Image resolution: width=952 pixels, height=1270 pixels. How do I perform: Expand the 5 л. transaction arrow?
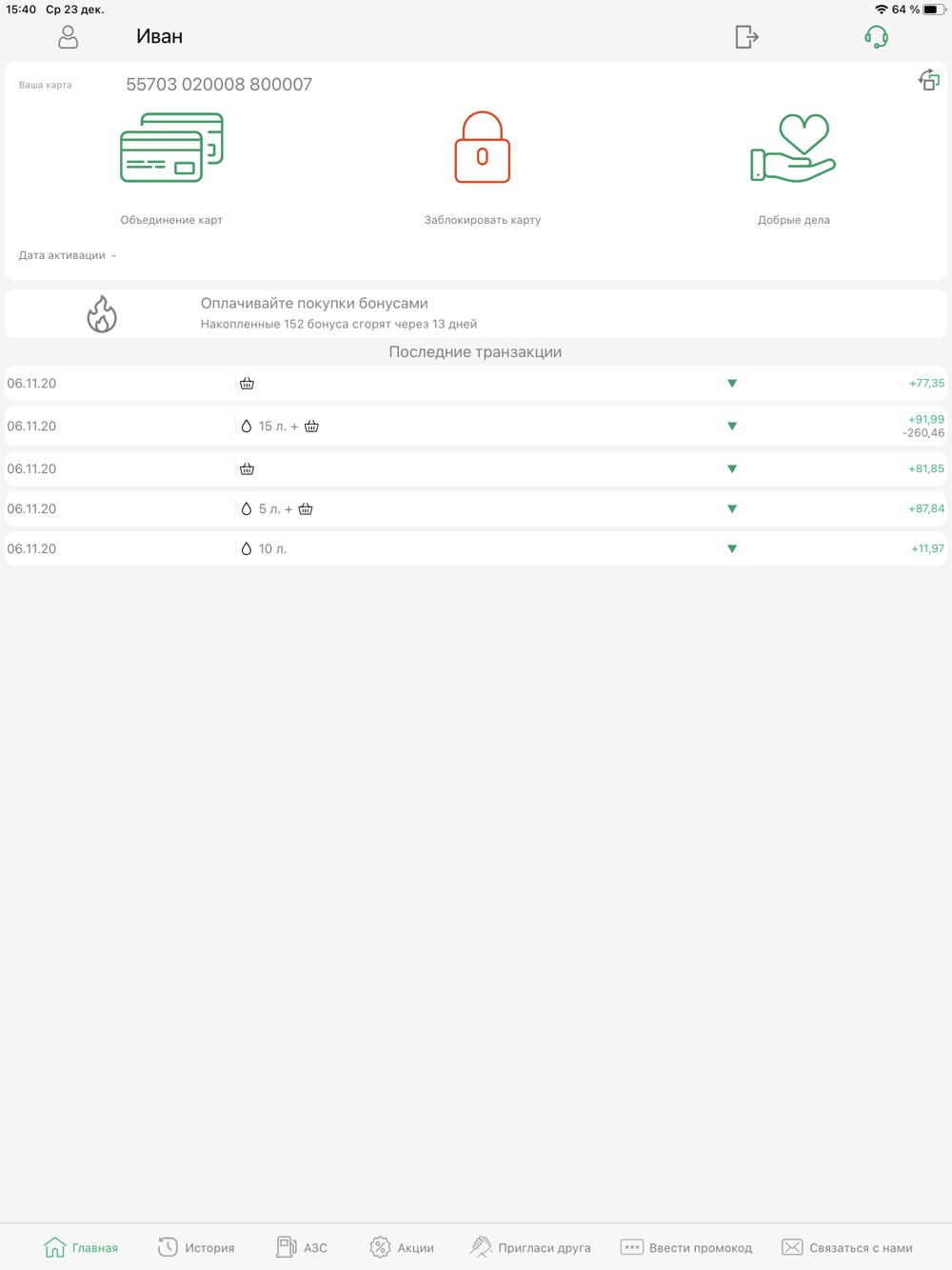click(732, 509)
